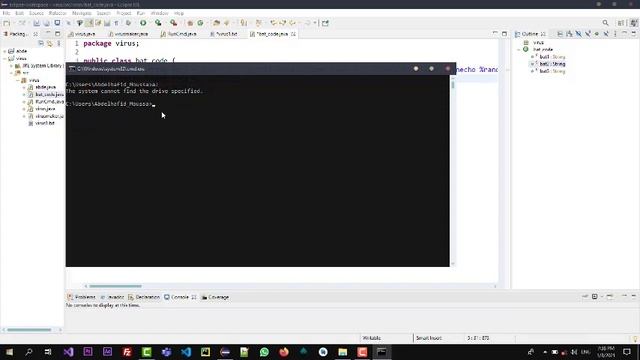Click the New file icon in toolbar
The height and width of the screenshot is (360, 640).
click(7, 23)
